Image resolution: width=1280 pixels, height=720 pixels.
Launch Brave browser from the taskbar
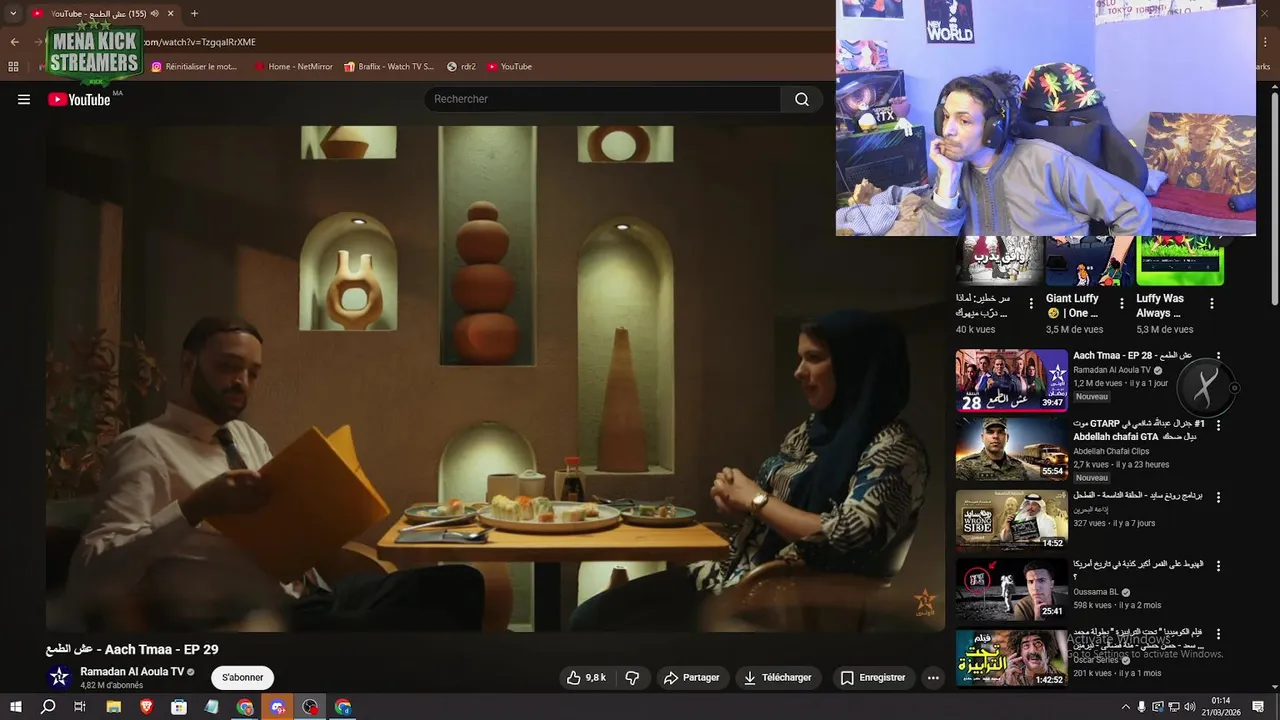(146, 707)
